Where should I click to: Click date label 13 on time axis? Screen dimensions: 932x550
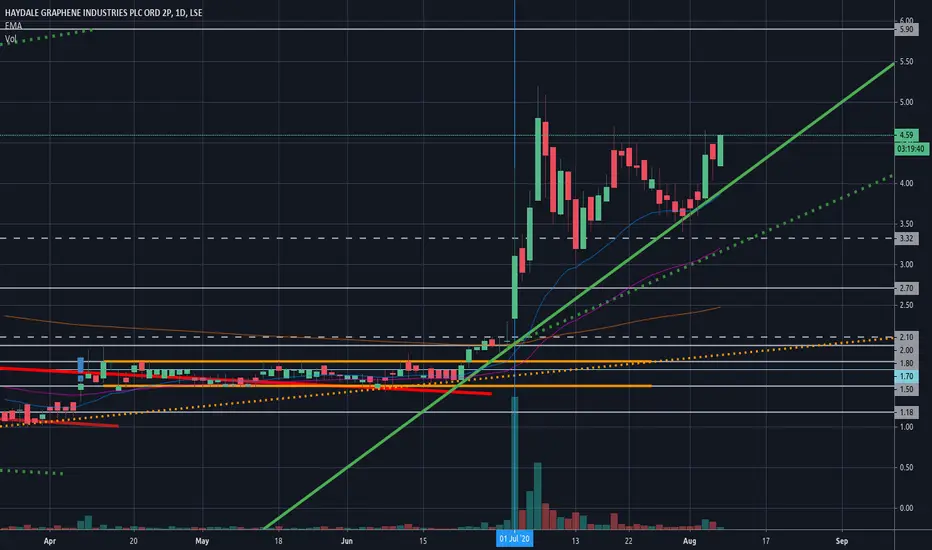pyautogui.click(x=575, y=541)
